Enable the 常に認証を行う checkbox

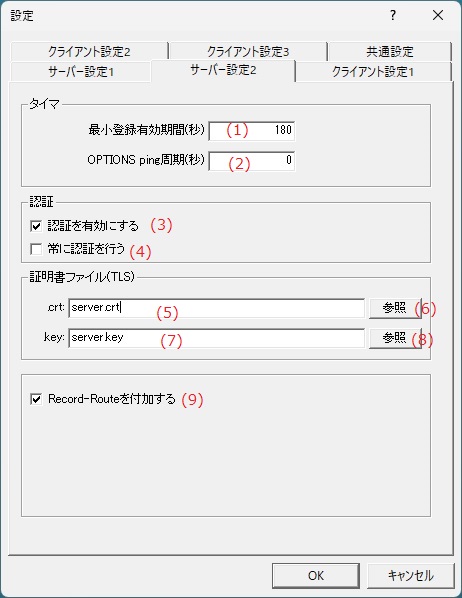36,249
